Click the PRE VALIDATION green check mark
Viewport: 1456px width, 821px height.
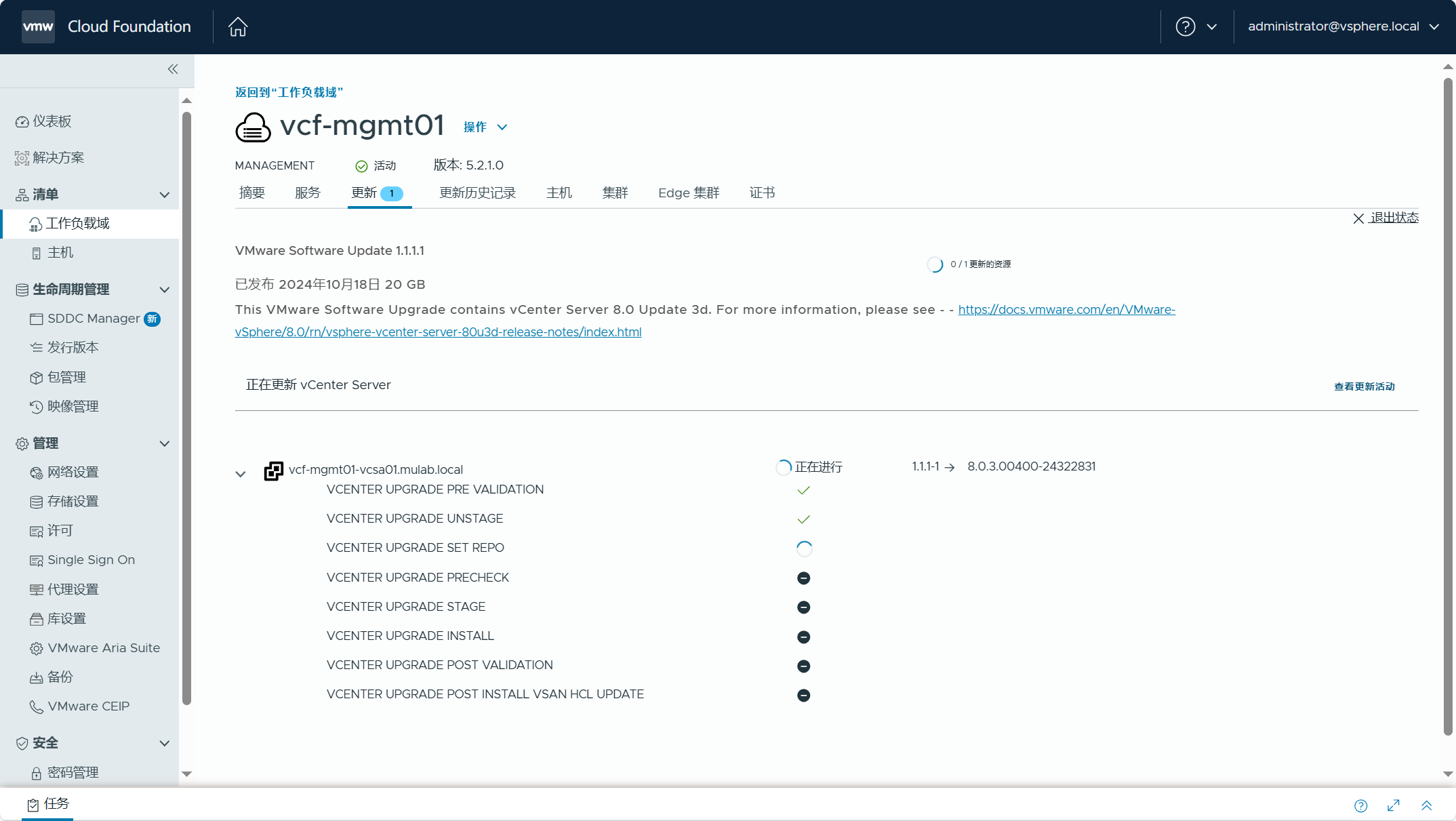(x=804, y=490)
